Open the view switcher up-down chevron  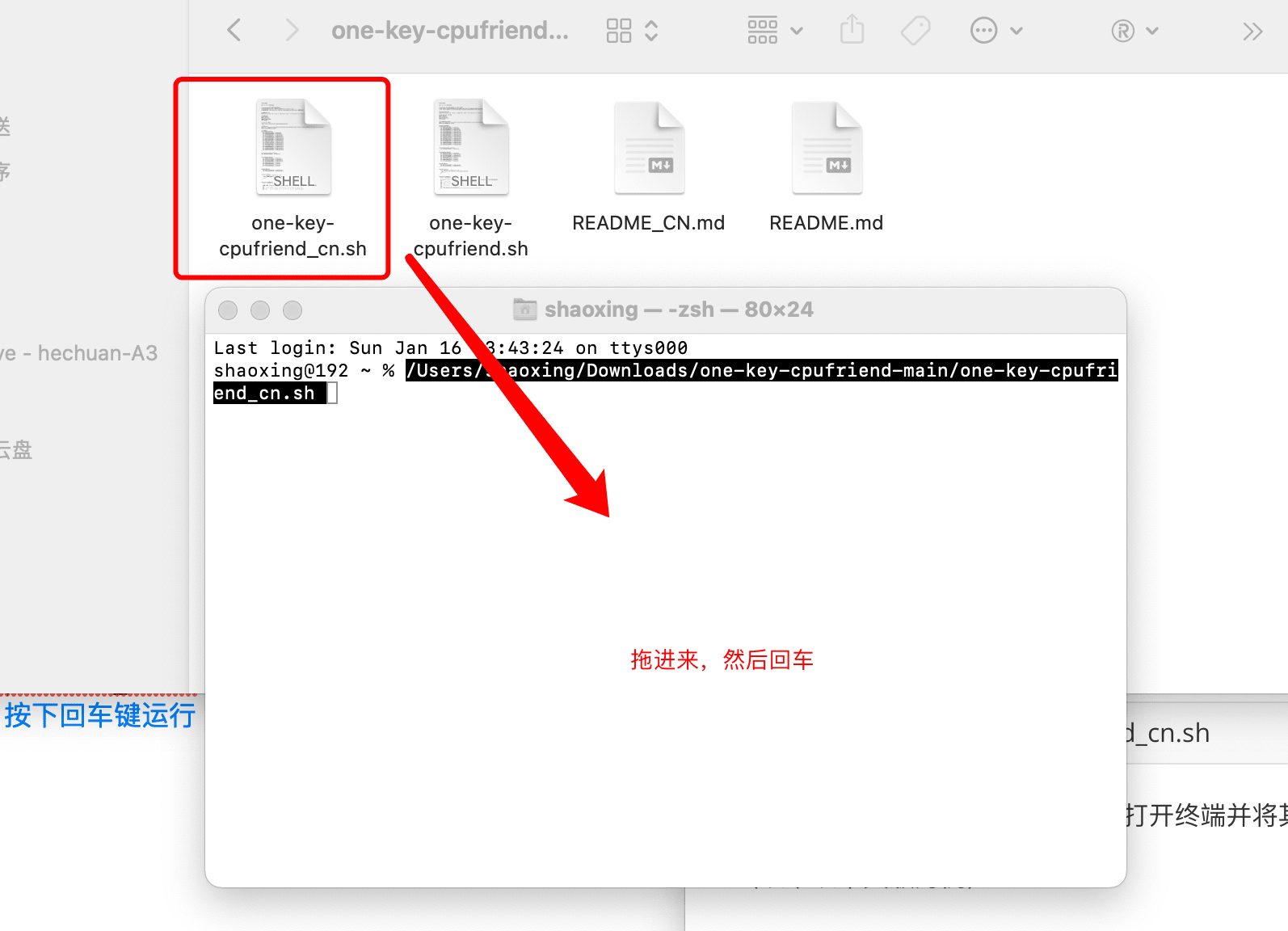(x=651, y=31)
